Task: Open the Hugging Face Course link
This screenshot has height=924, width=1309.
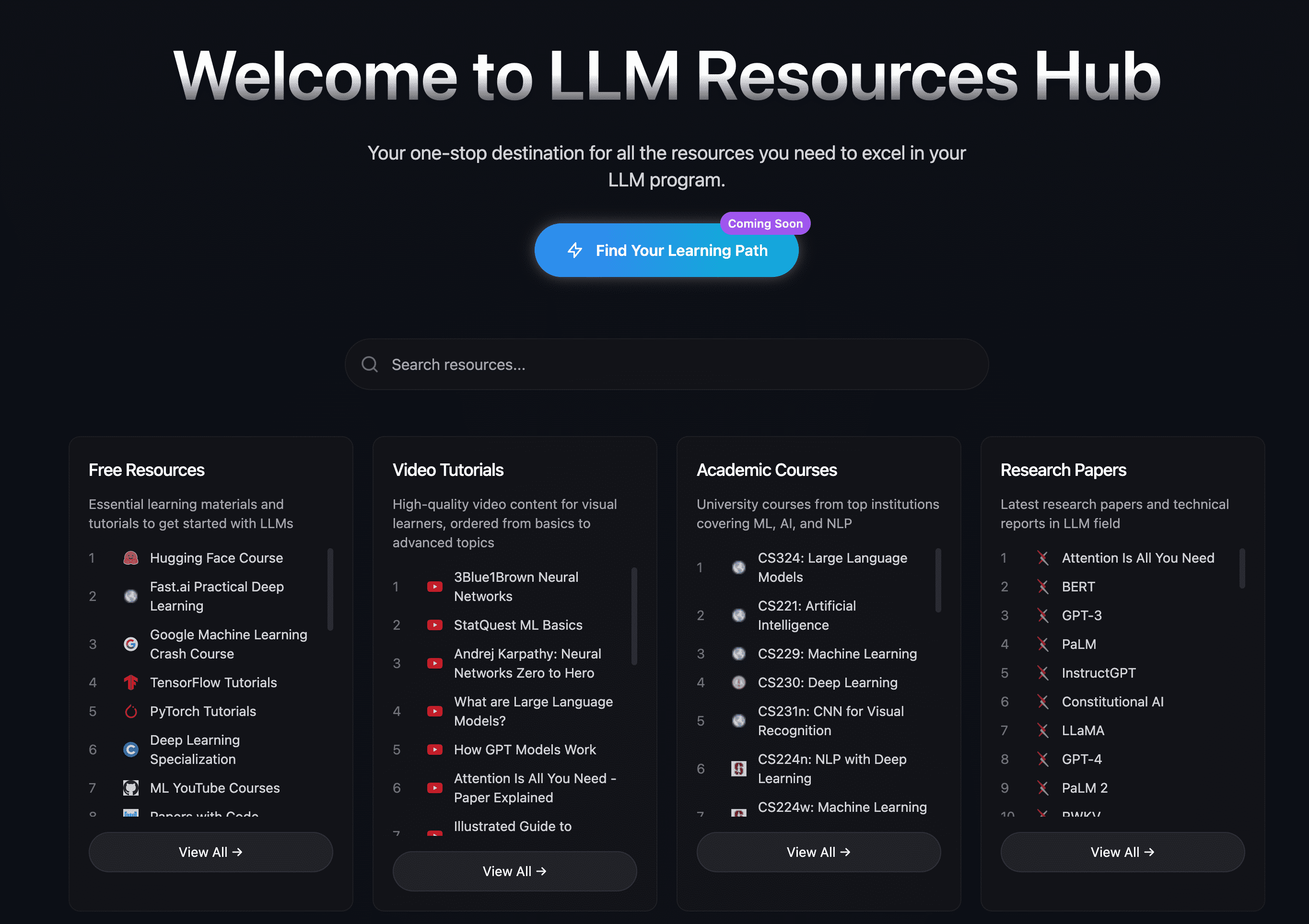Action: [216, 558]
